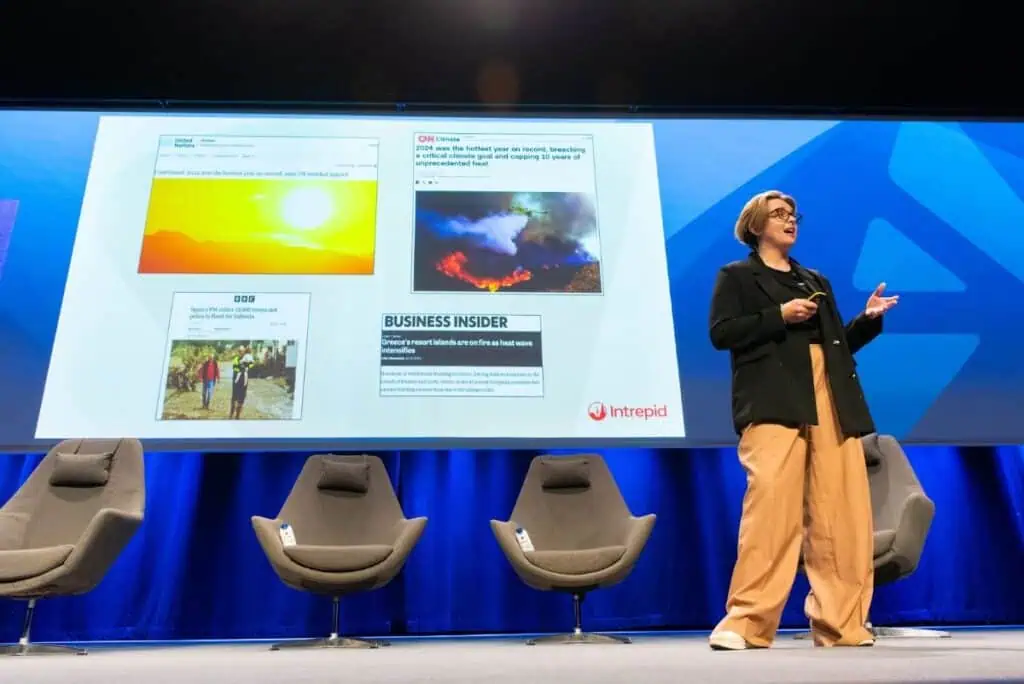This screenshot has height=684, width=1024.
Task: Click the BUSINESS INSIDER masthead
Action: point(445,322)
